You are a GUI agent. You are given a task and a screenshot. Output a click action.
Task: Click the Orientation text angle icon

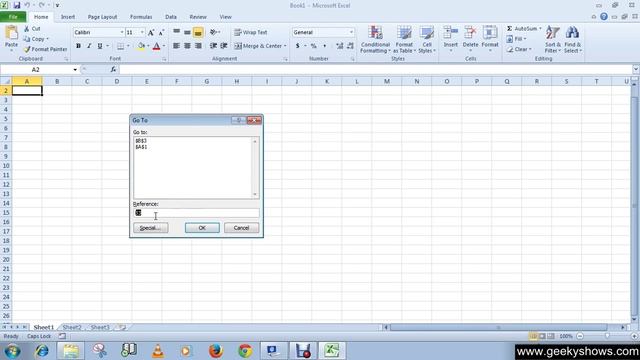point(213,32)
